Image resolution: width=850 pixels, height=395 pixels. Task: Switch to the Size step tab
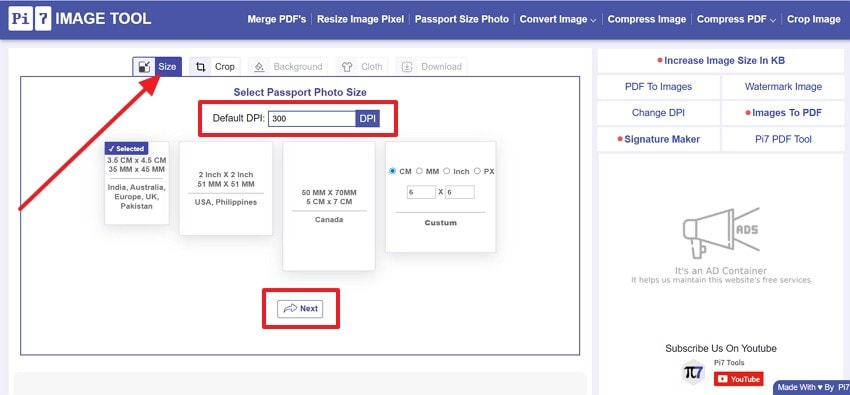tap(157, 67)
